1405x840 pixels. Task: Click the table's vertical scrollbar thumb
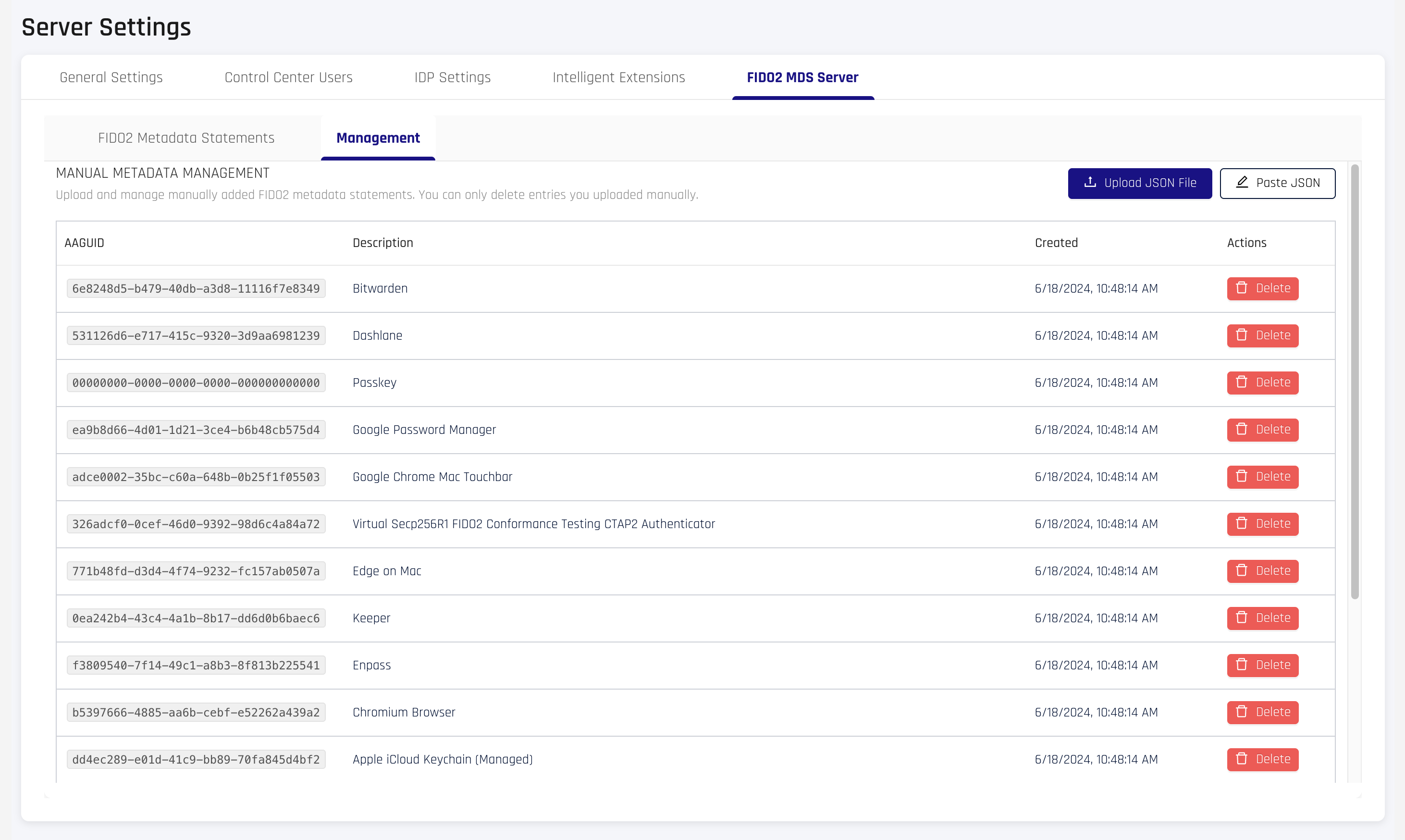(x=1355, y=382)
